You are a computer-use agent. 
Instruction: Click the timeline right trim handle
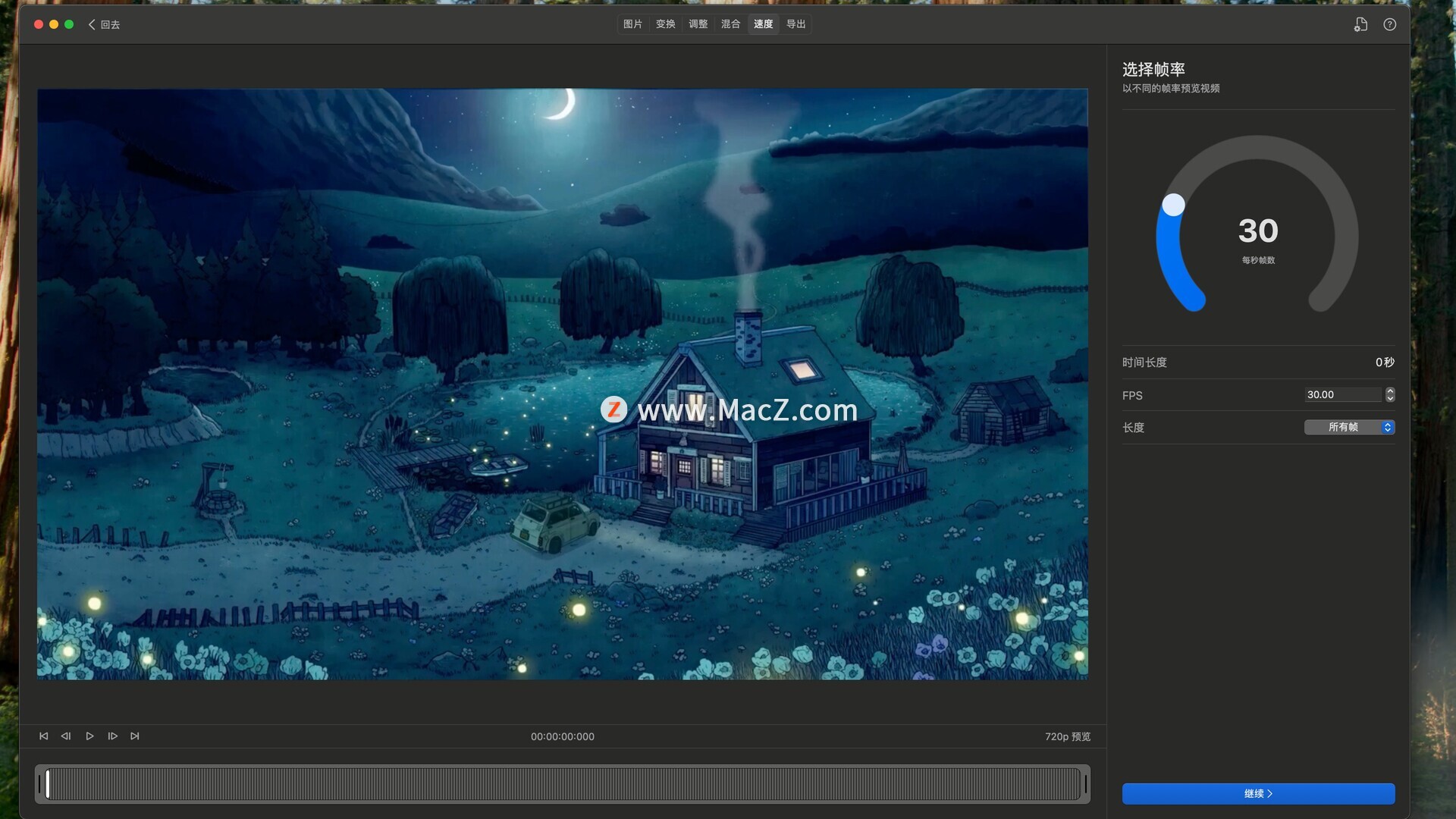pos(1085,784)
